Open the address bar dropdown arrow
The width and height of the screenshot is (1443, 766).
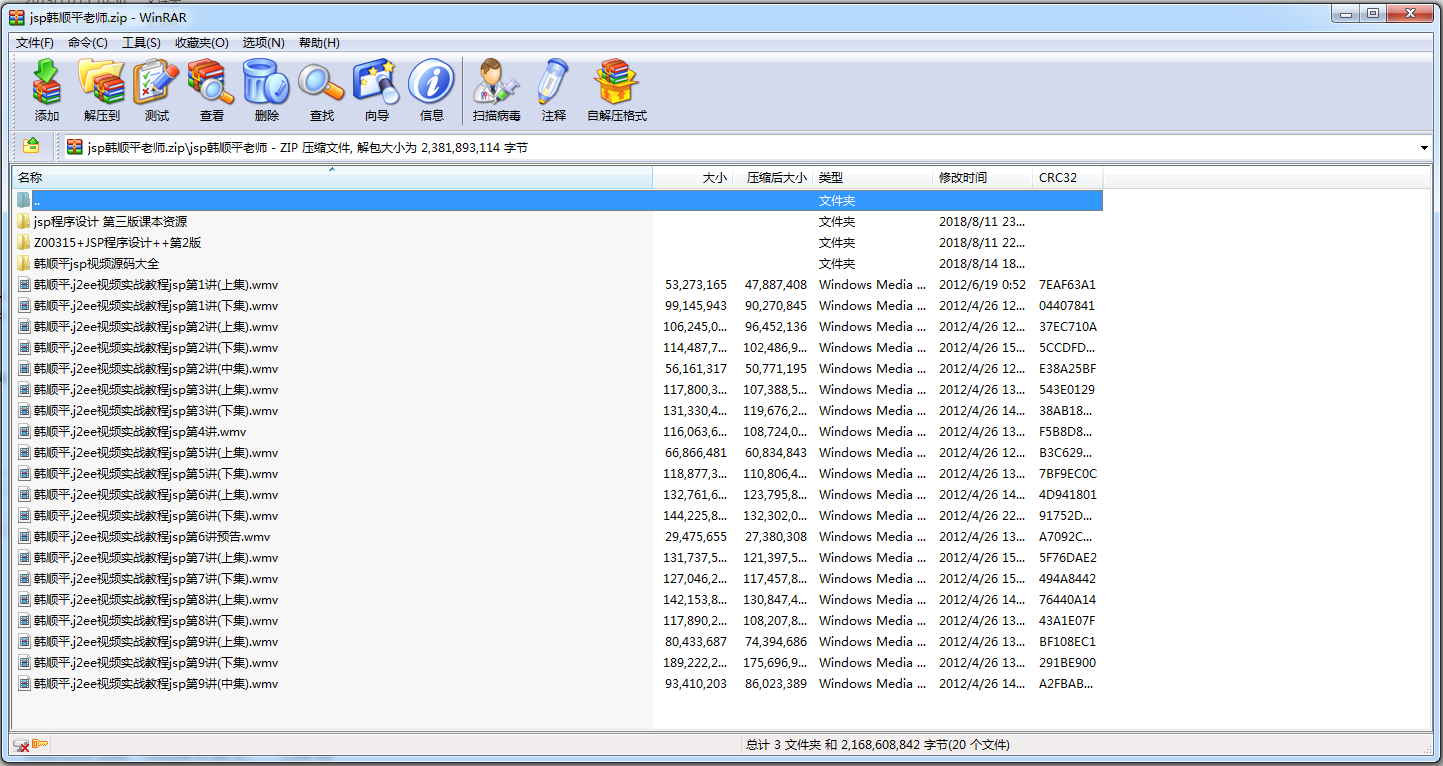pos(1424,148)
